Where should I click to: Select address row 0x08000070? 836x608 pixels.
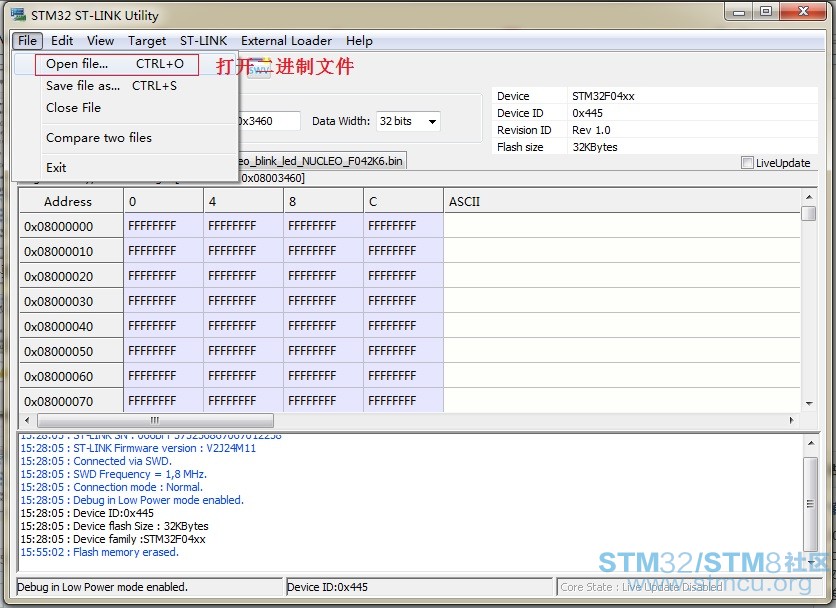tap(71, 401)
